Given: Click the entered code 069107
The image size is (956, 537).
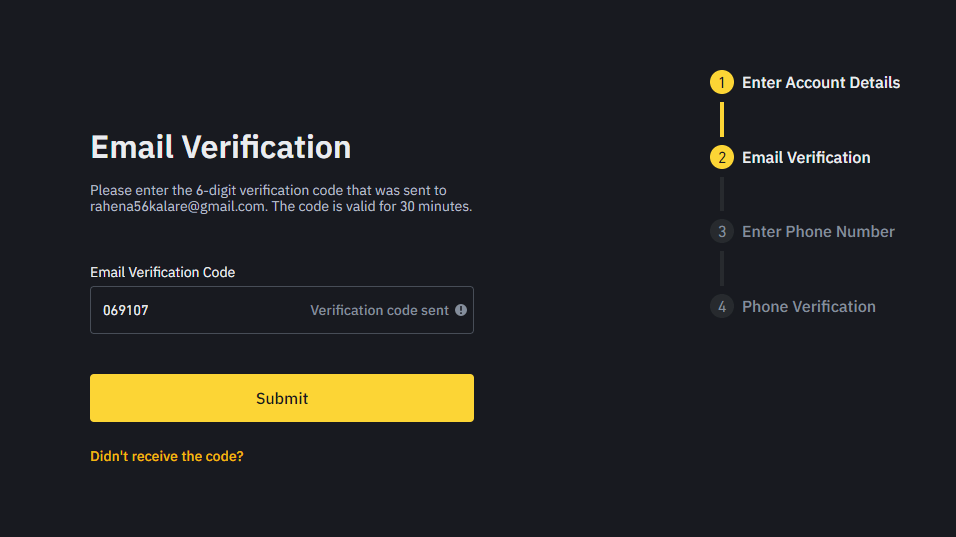Looking at the screenshot, I should click(126, 310).
